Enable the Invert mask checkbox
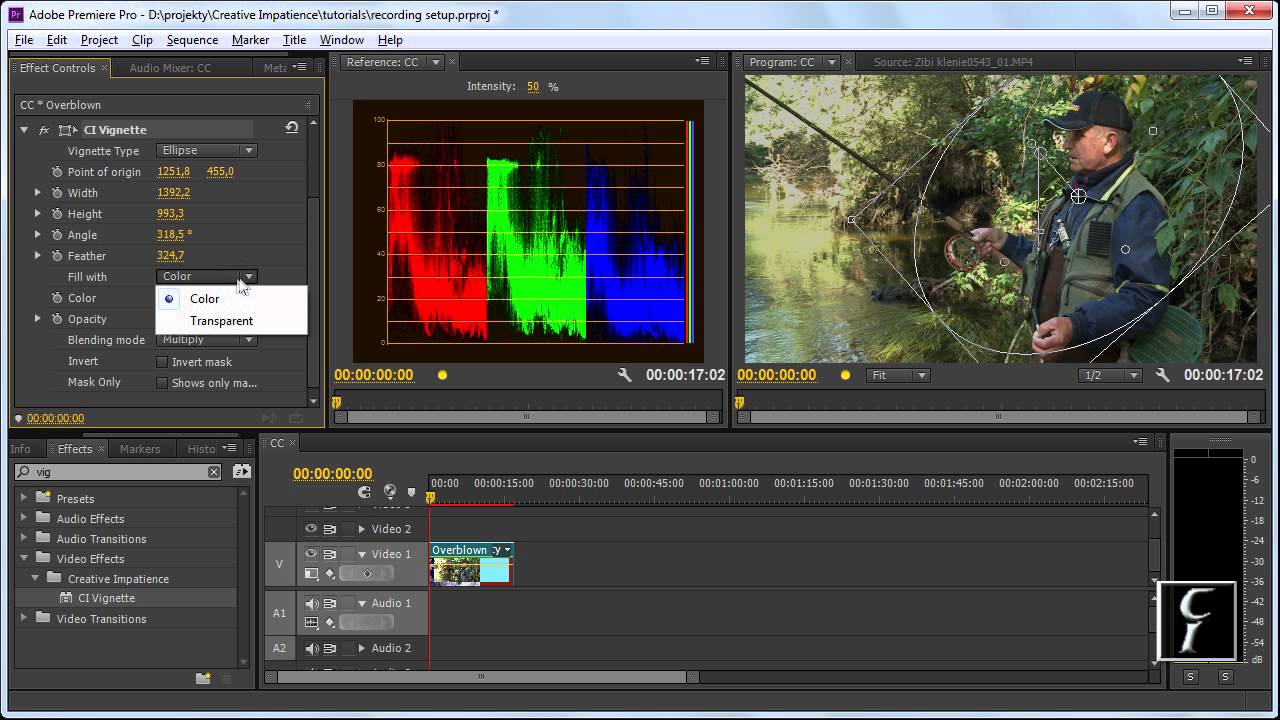This screenshot has width=1280, height=720. tap(162, 362)
